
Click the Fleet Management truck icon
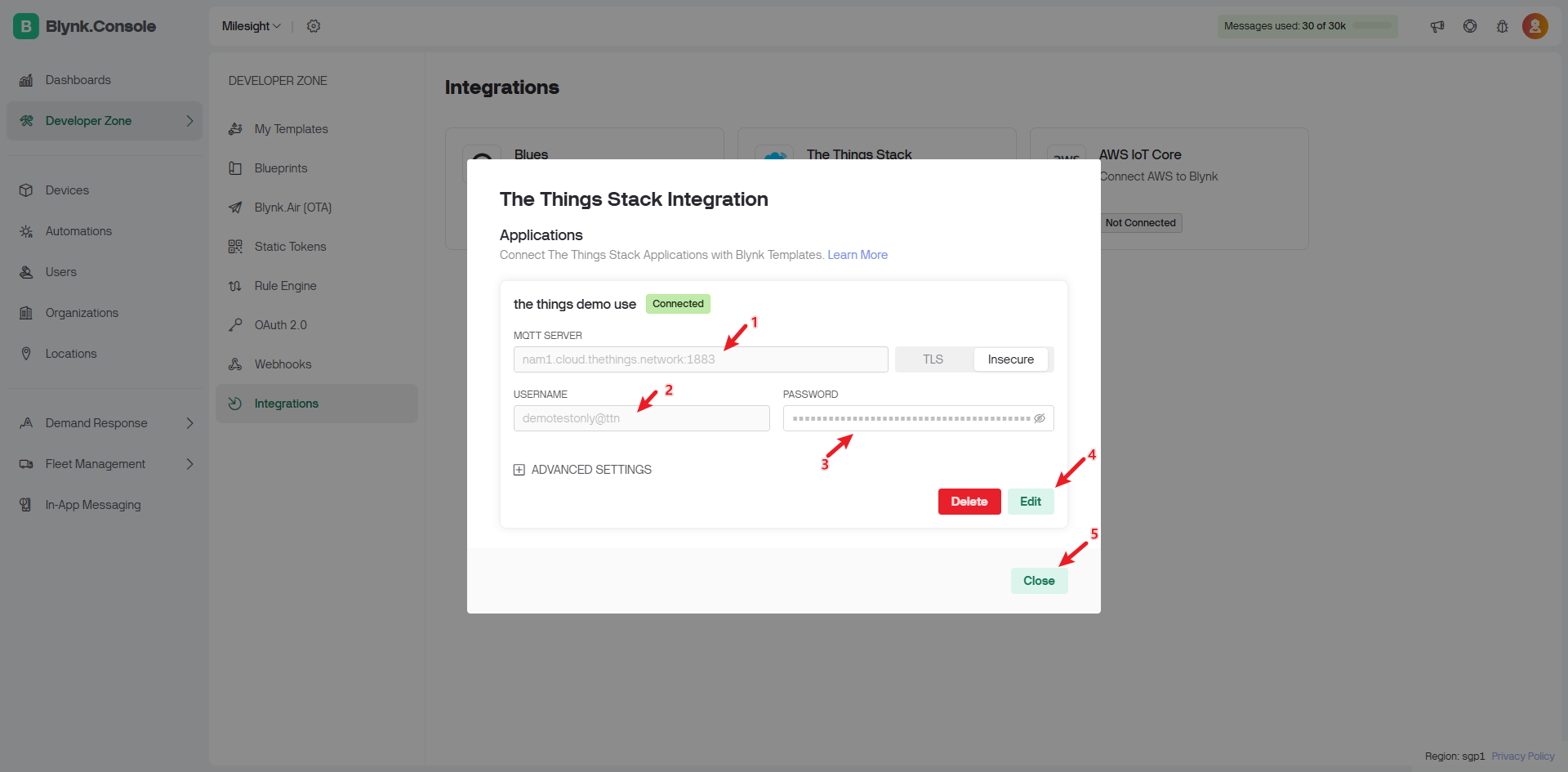(x=26, y=464)
